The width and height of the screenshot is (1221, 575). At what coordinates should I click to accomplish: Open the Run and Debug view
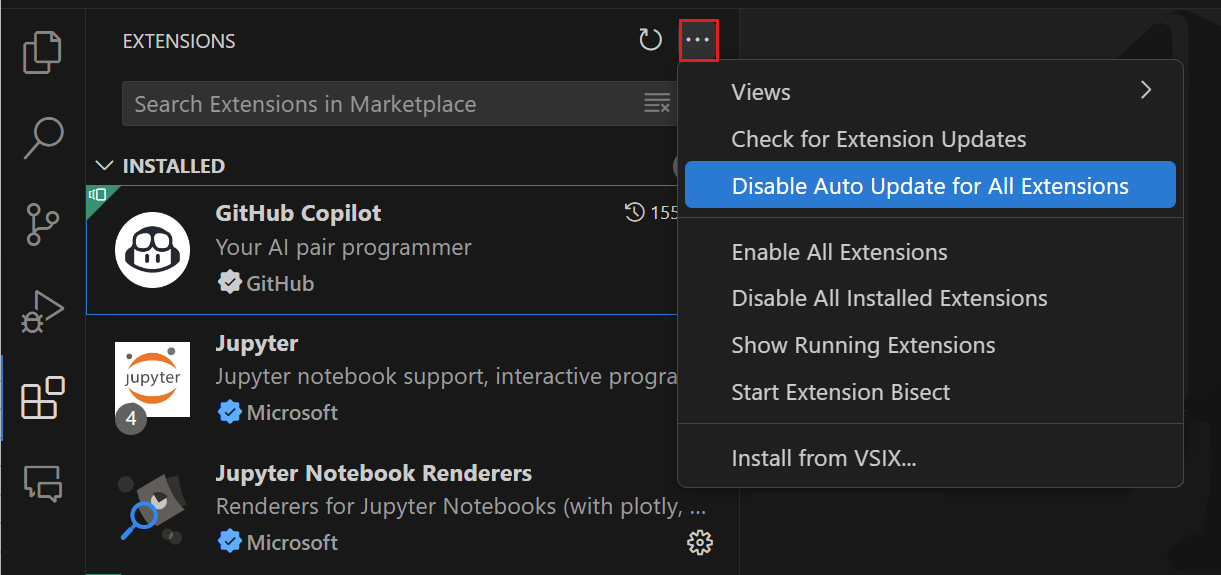42,312
